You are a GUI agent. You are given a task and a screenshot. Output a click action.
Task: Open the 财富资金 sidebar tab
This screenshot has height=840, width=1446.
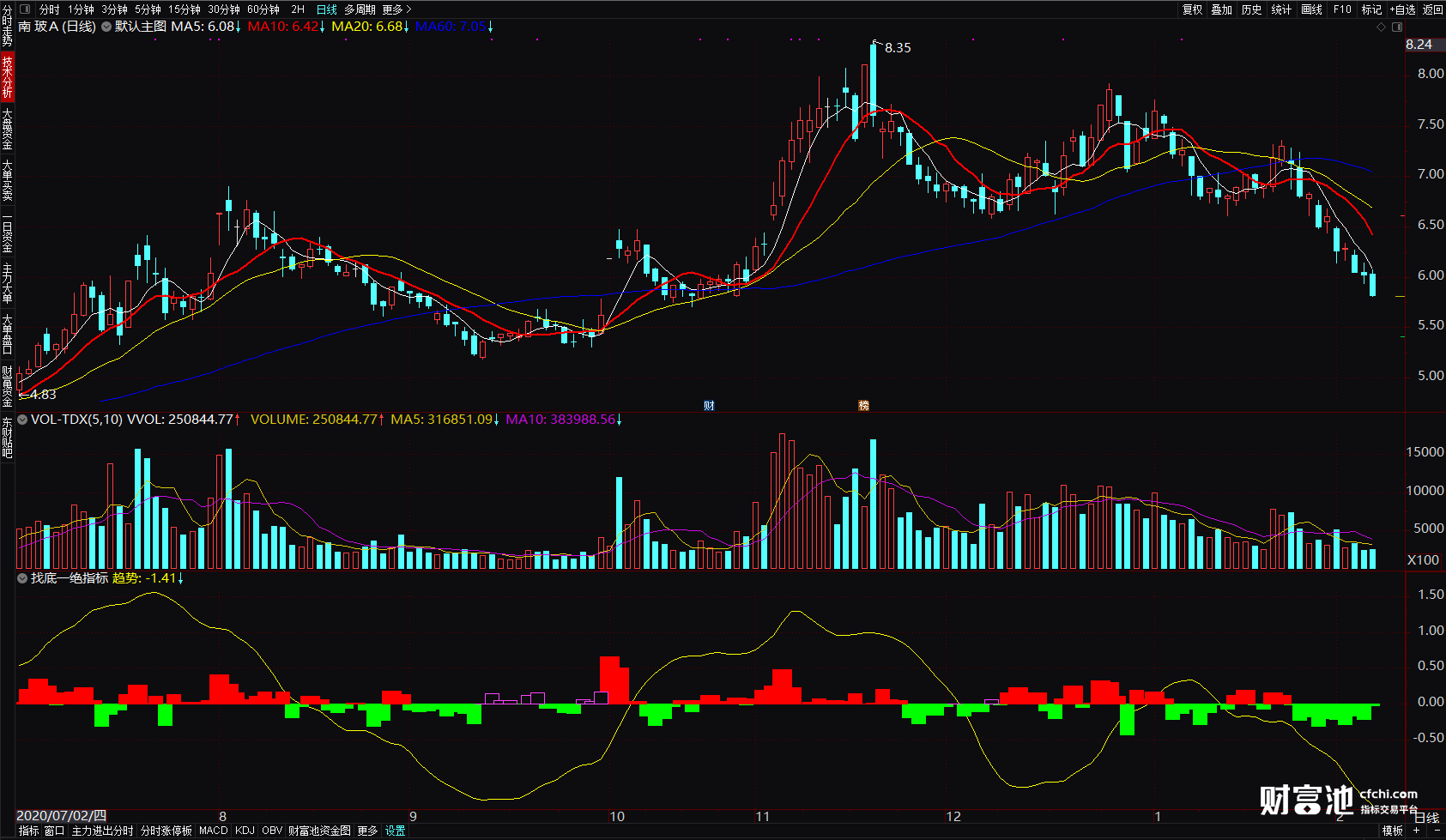[x=7, y=387]
